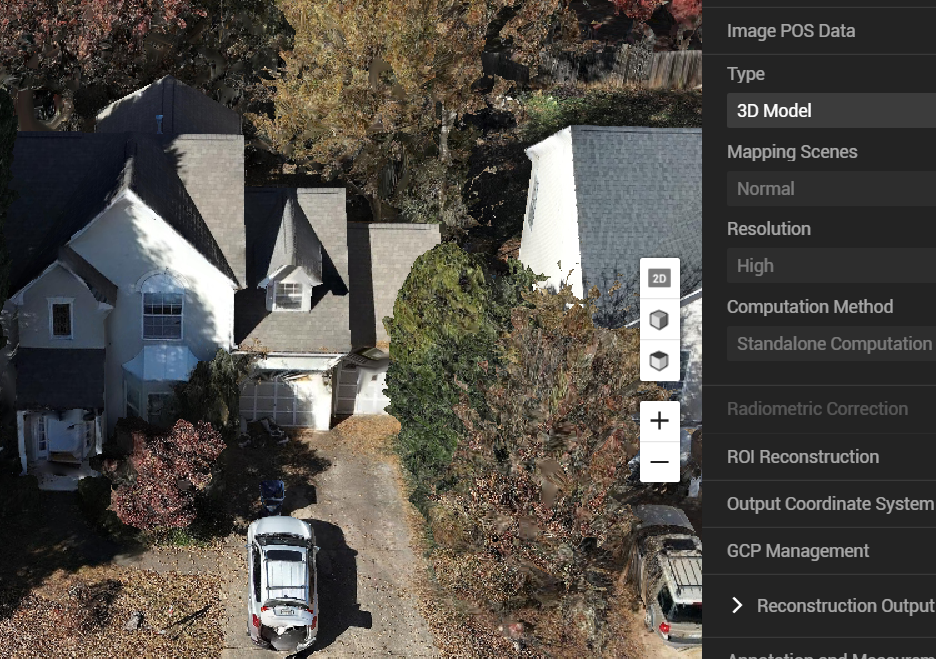The width and height of the screenshot is (936, 659).
Task: Switch the map view to 2D
Action: 660,279
